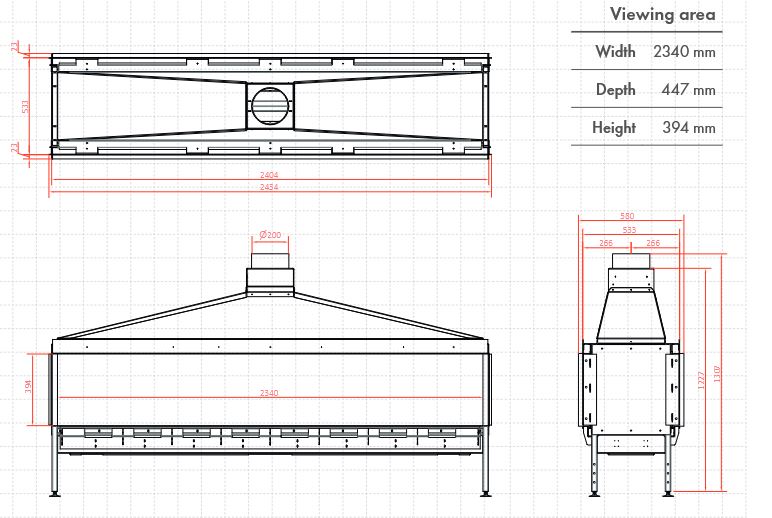This screenshot has height=518, width=772.
Task: Click the right leg foot of front view
Action: click(485, 493)
